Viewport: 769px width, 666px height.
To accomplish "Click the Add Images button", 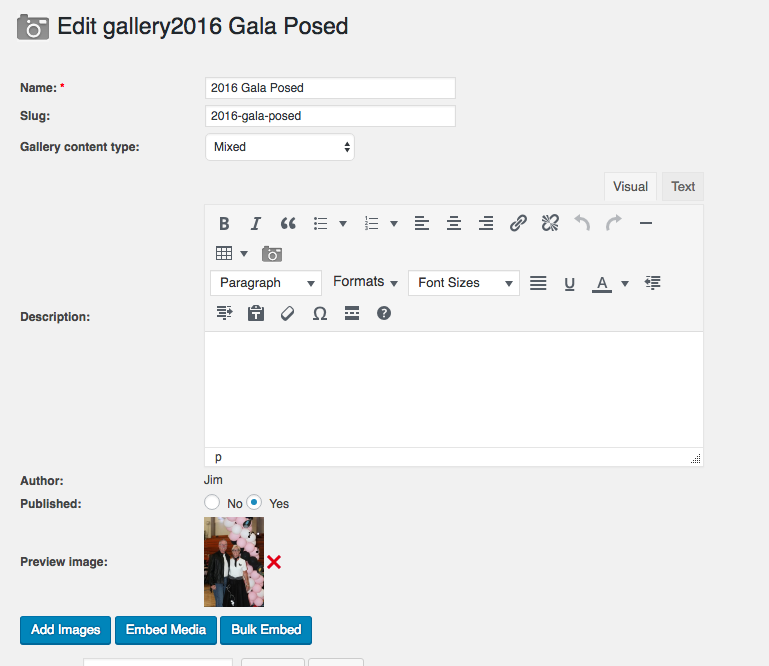I will tap(65, 630).
